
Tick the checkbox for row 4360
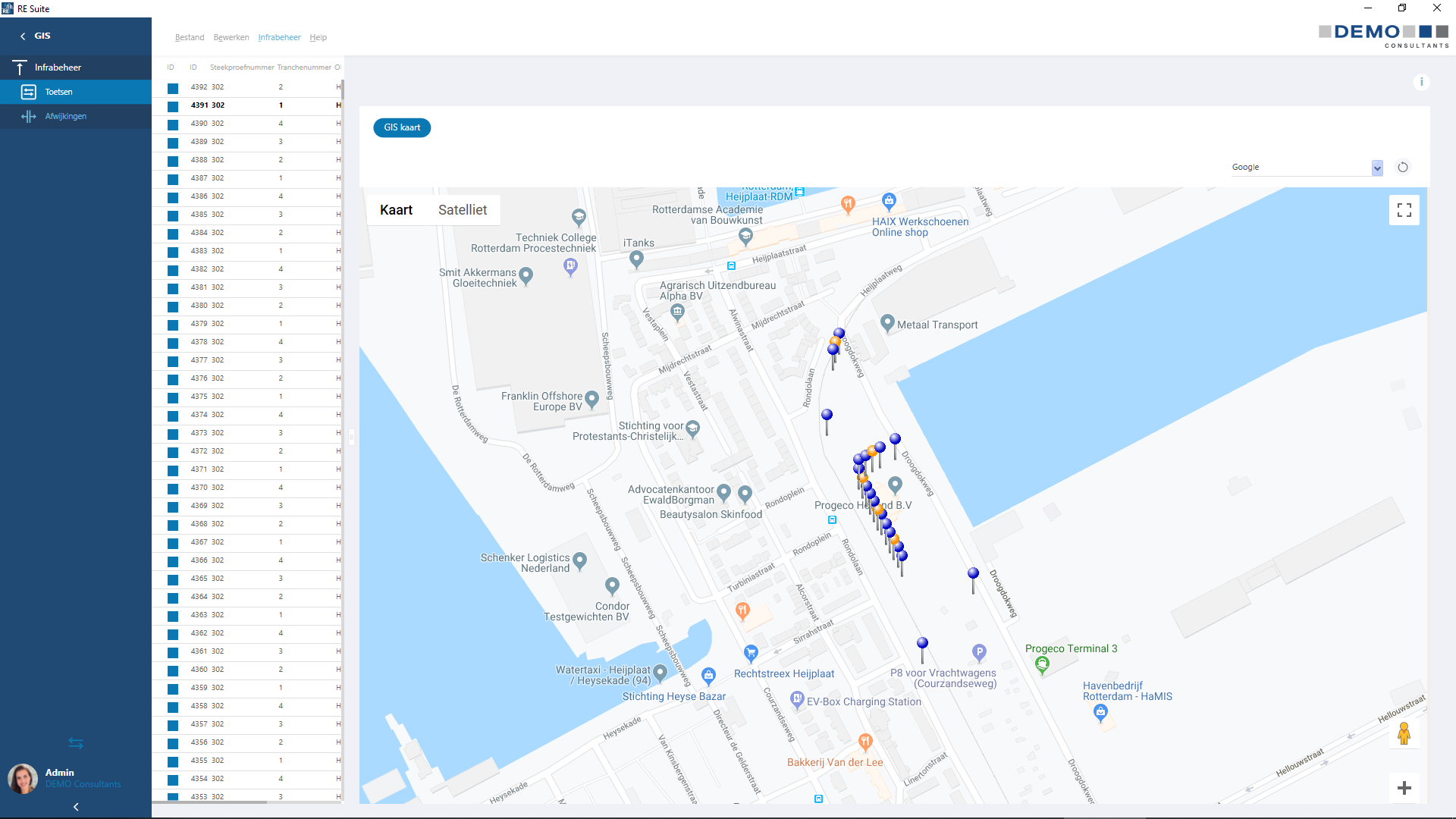click(x=173, y=670)
